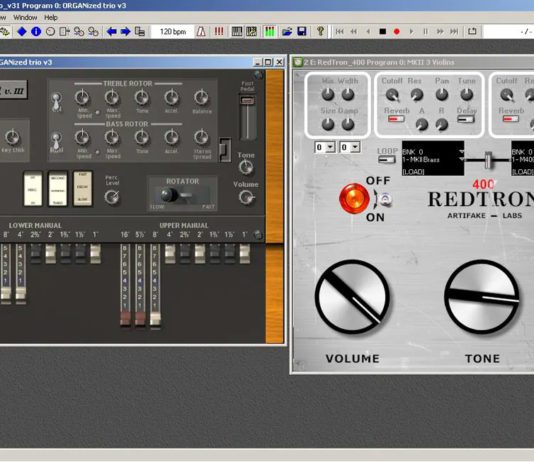
Task: Click the Treble Rotor Balance knob
Action: (201, 98)
